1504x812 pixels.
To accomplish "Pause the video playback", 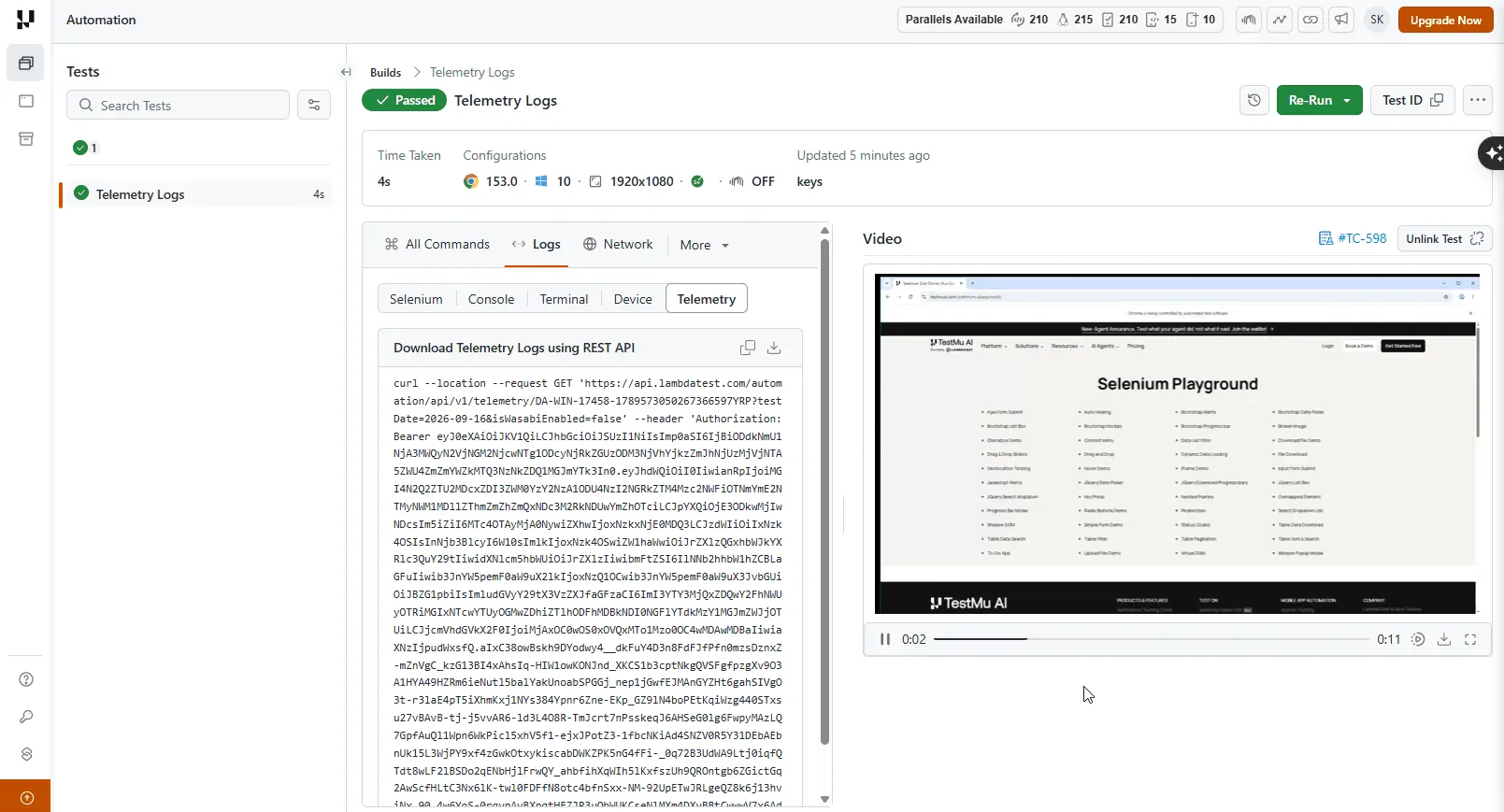I will [x=885, y=639].
